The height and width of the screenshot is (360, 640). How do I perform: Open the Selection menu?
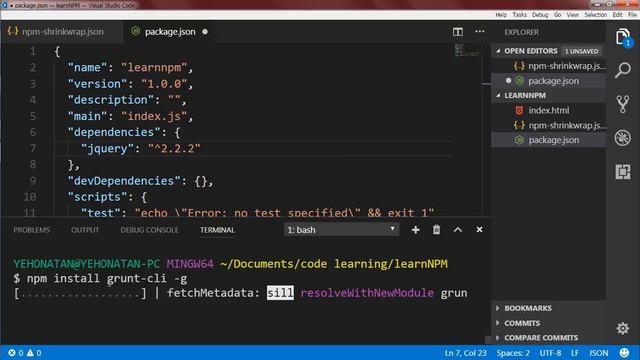596,15
